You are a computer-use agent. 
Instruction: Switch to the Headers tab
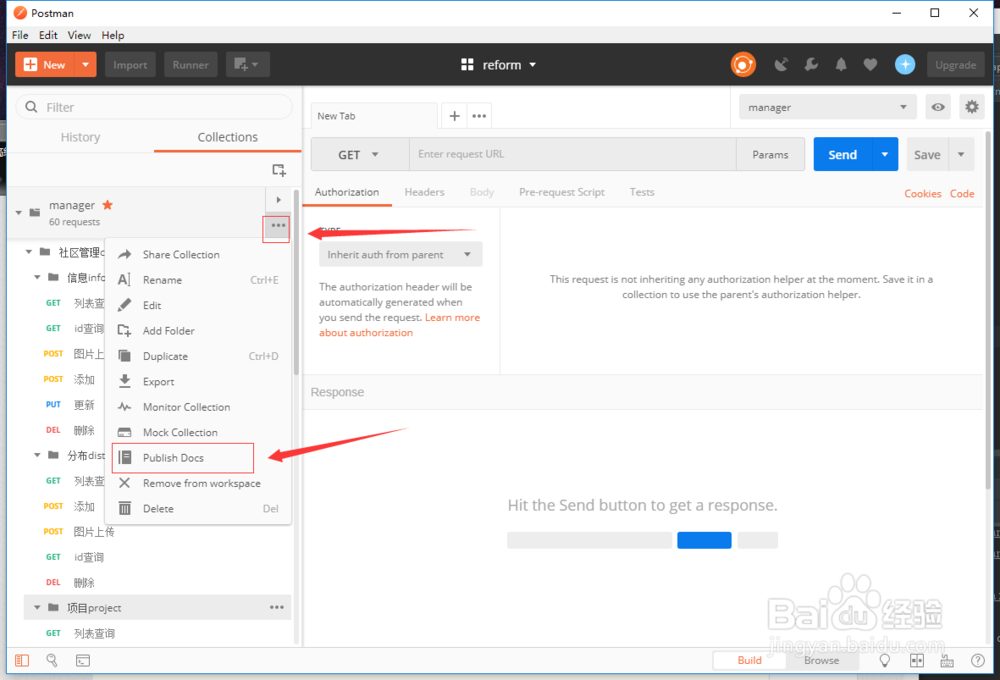pyautogui.click(x=424, y=192)
